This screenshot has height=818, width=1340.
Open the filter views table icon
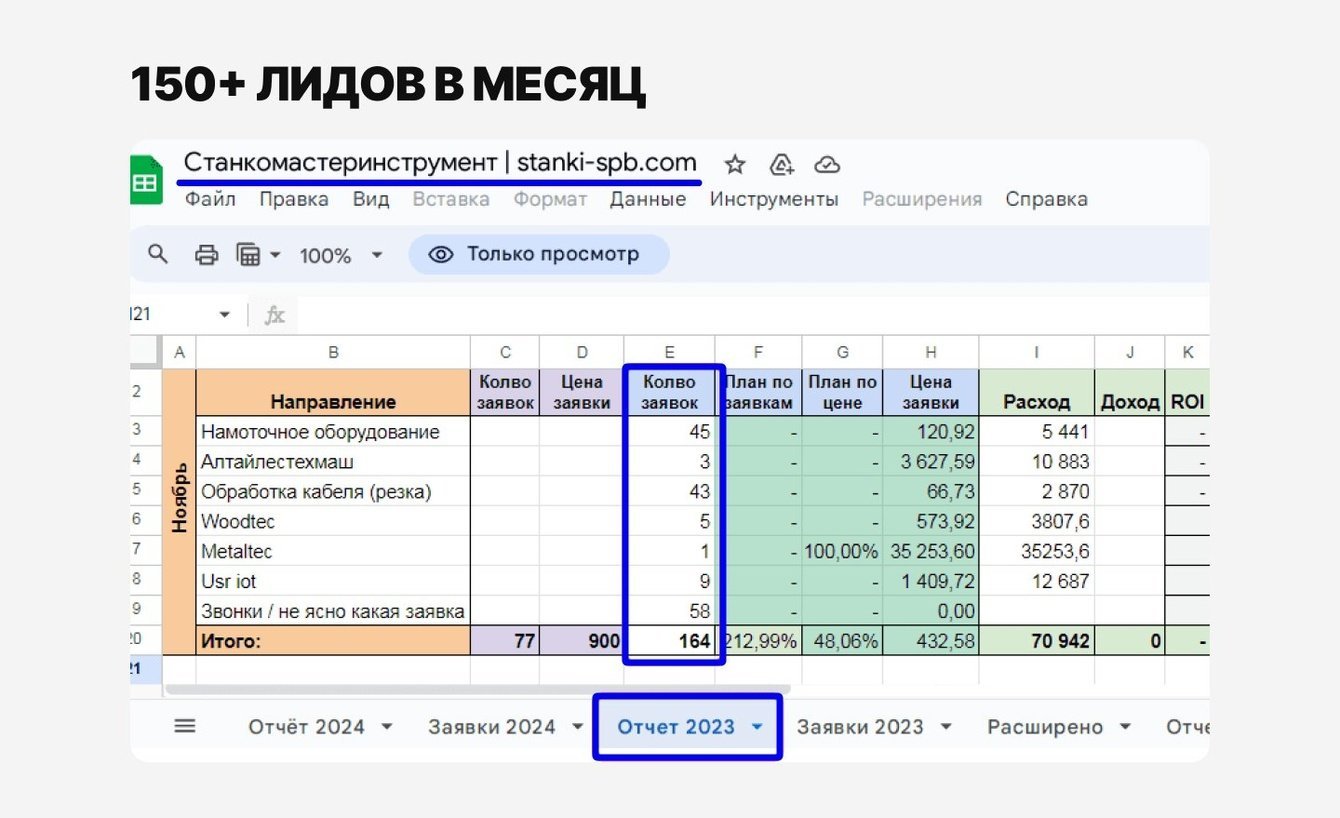(x=248, y=255)
